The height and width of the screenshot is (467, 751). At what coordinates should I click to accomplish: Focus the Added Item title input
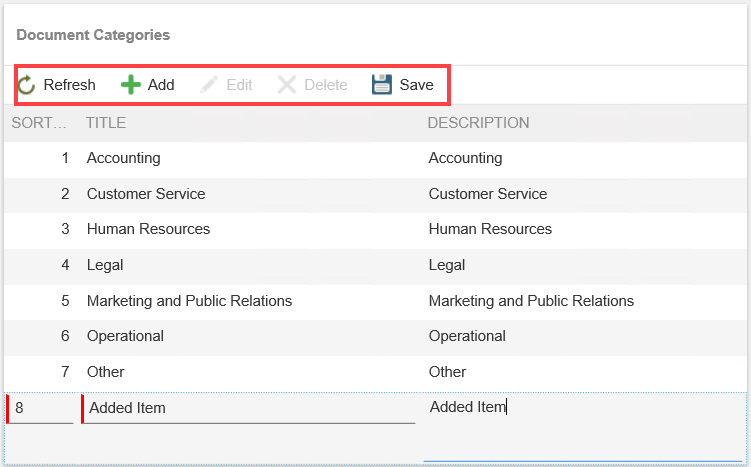(x=248, y=408)
